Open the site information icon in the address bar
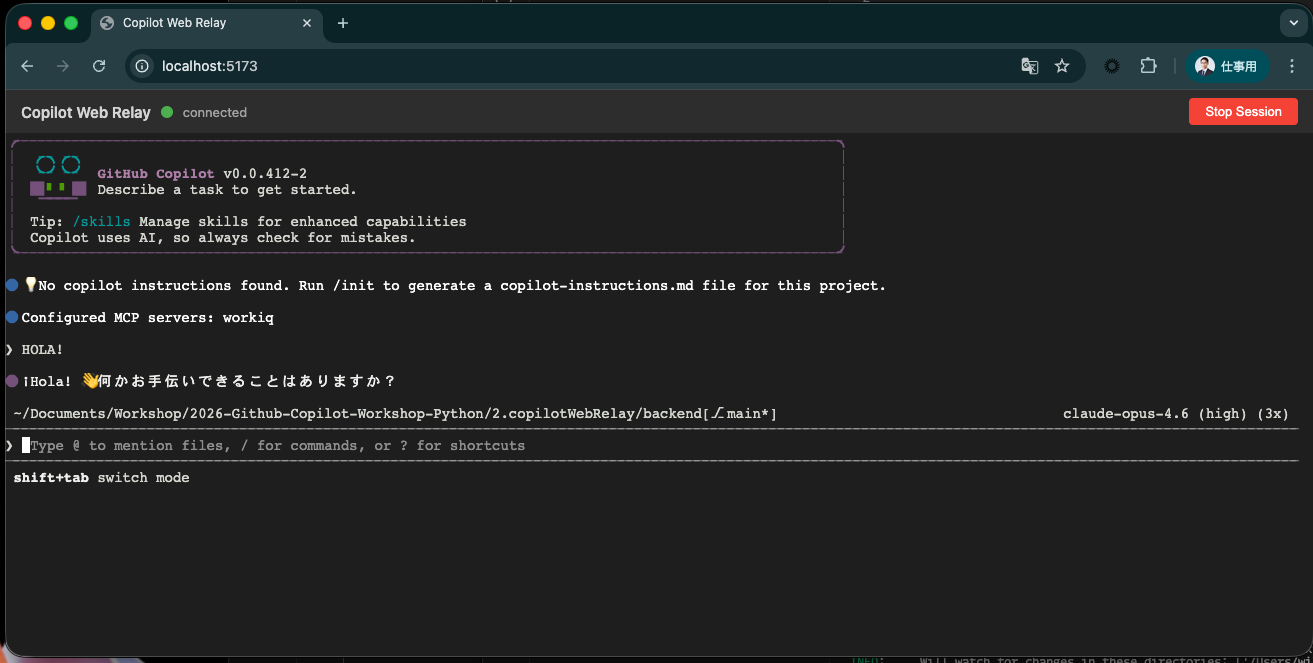Viewport: 1313px width, 663px height. tap(142, 66)
